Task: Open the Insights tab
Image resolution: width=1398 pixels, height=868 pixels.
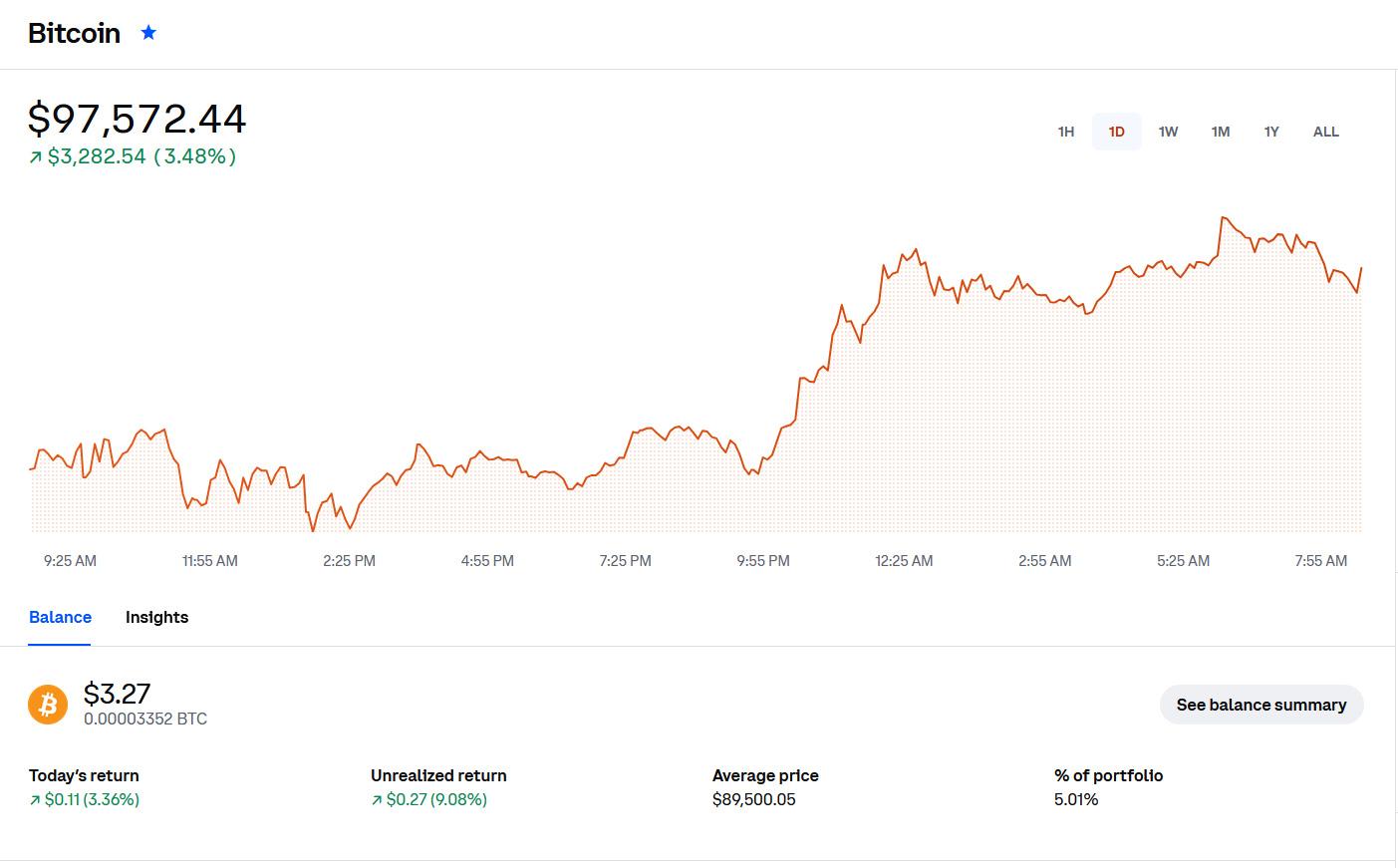Action: pos(156,617)
